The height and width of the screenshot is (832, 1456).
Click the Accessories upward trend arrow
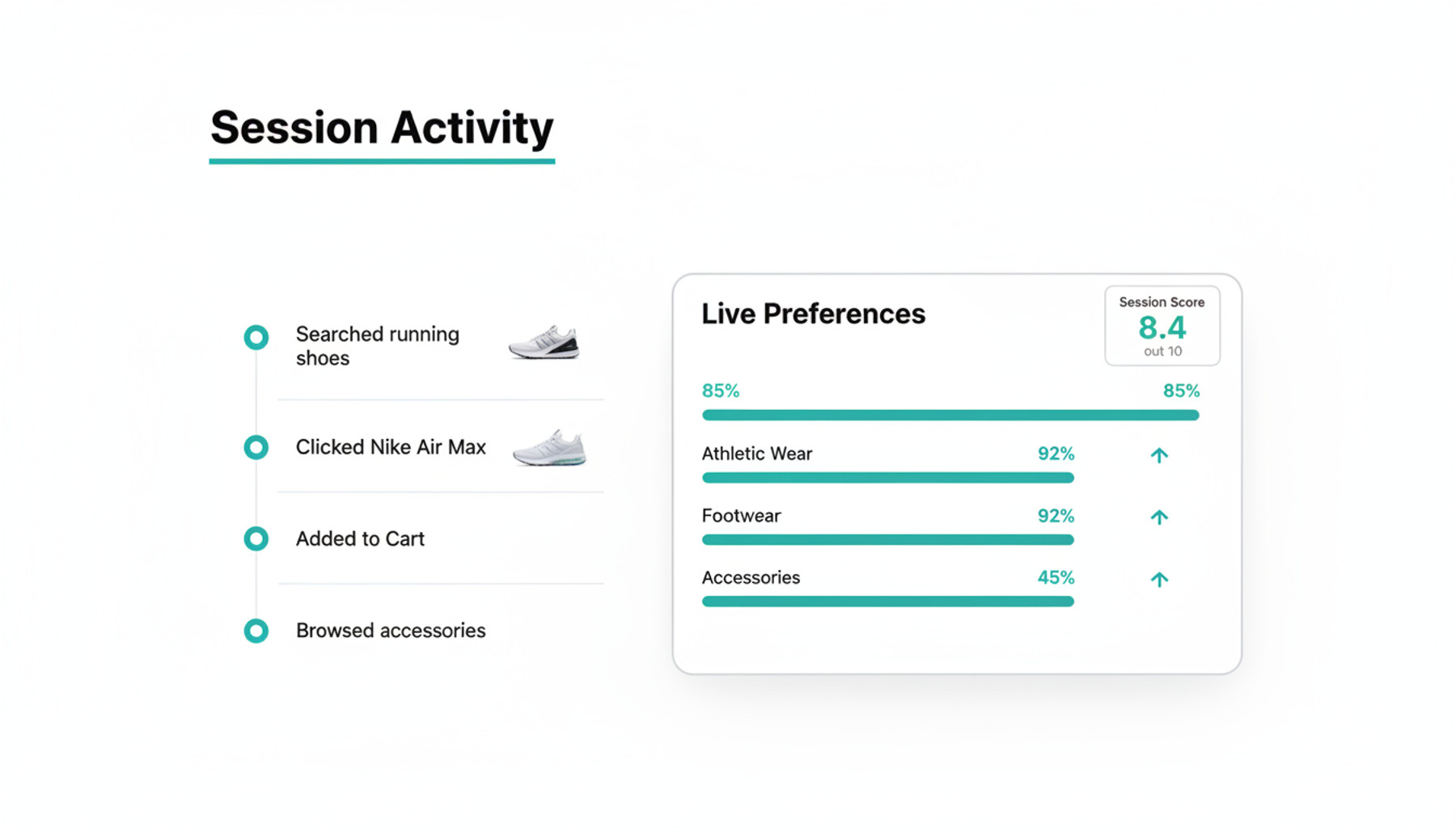tap(1159, 579)
